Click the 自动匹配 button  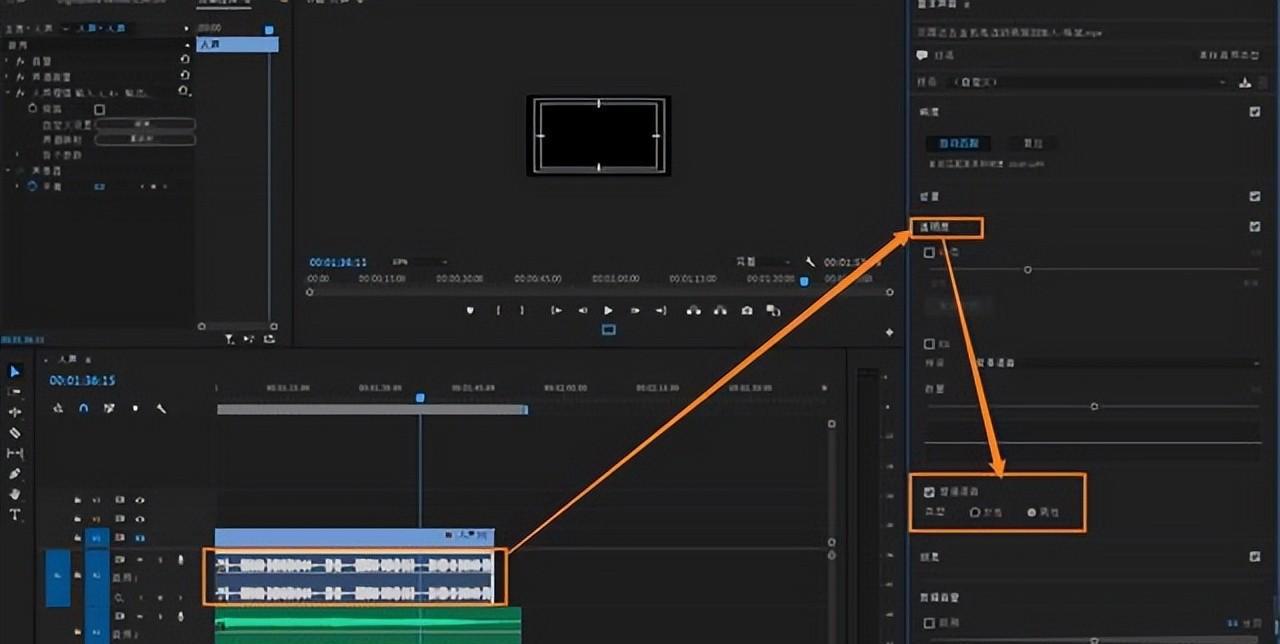point(958,144)
